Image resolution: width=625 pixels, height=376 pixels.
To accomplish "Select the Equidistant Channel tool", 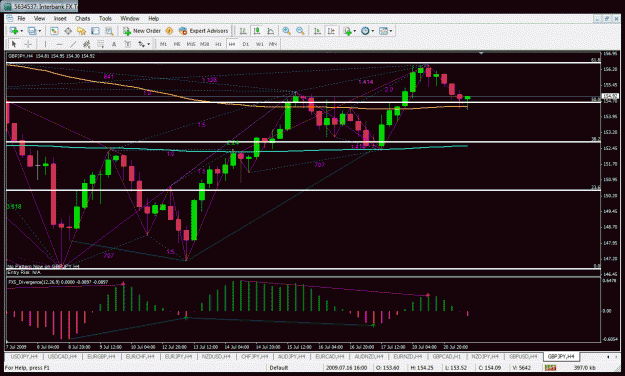I will pyautogui.click(x=86, y=44).
